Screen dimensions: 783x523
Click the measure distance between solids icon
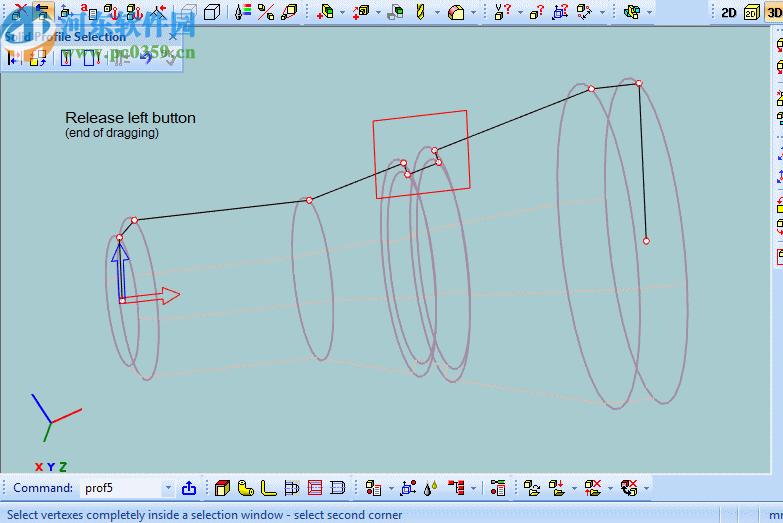coord(584,11)
